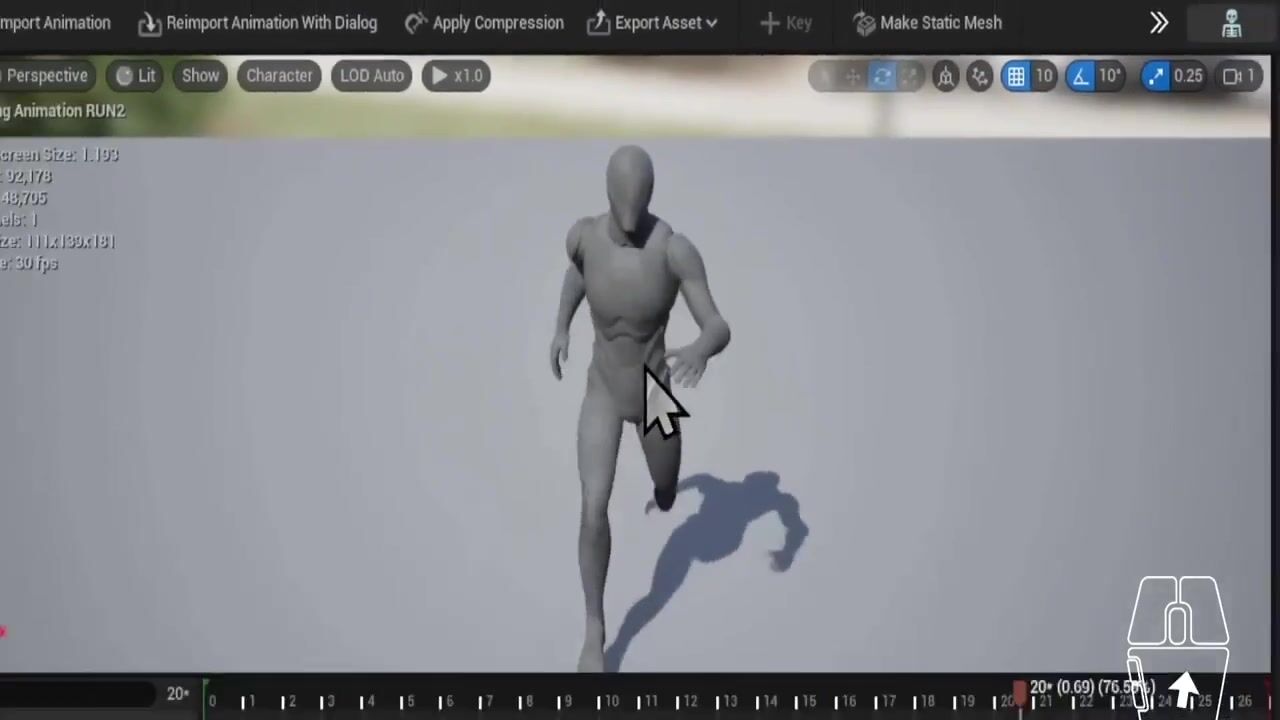Image resolution: width=1280 pixels, height=720 pixels.
Task: Open the camera speed setting
Action: 1240,76
